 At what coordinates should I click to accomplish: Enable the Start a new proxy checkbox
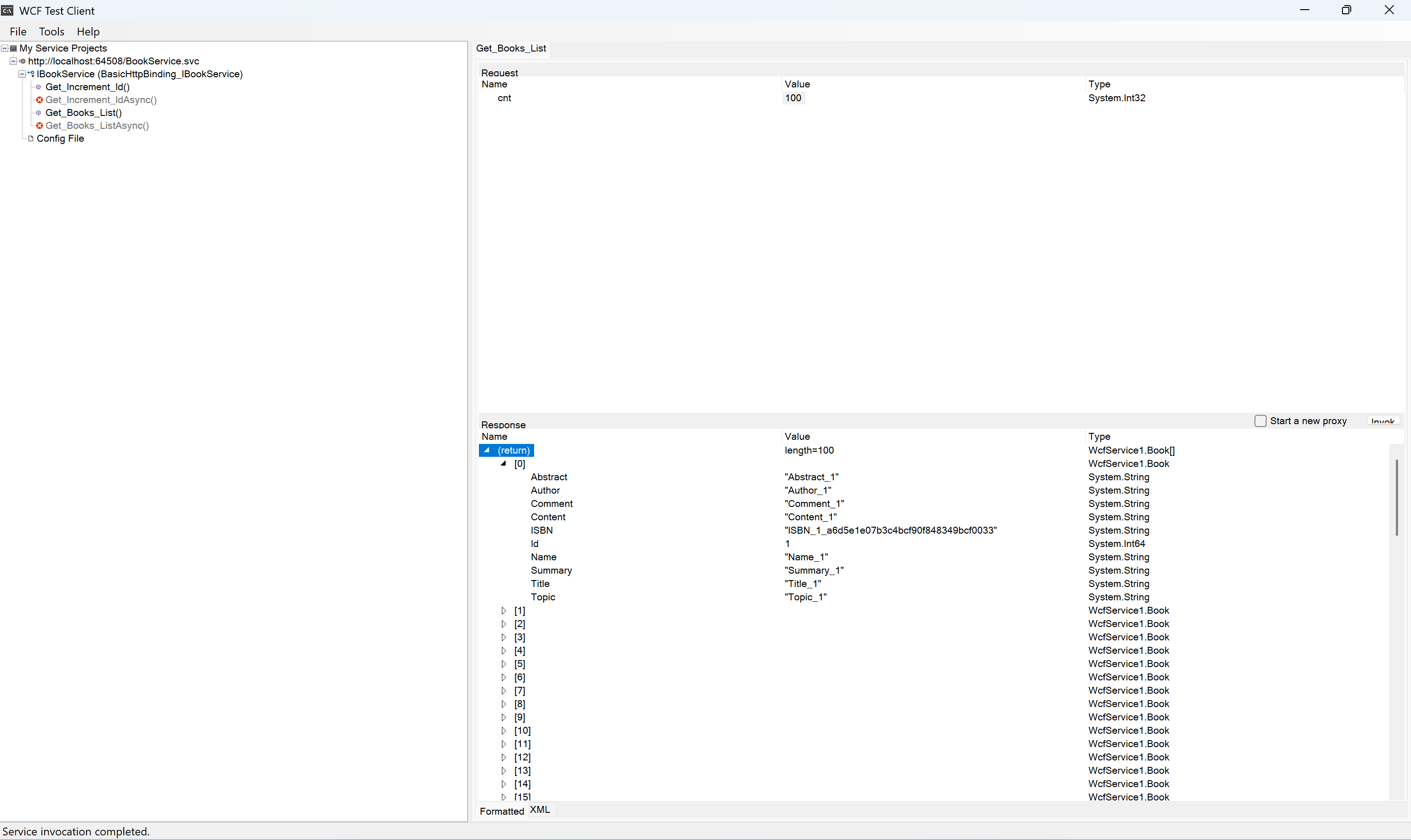coord(1260,421)
